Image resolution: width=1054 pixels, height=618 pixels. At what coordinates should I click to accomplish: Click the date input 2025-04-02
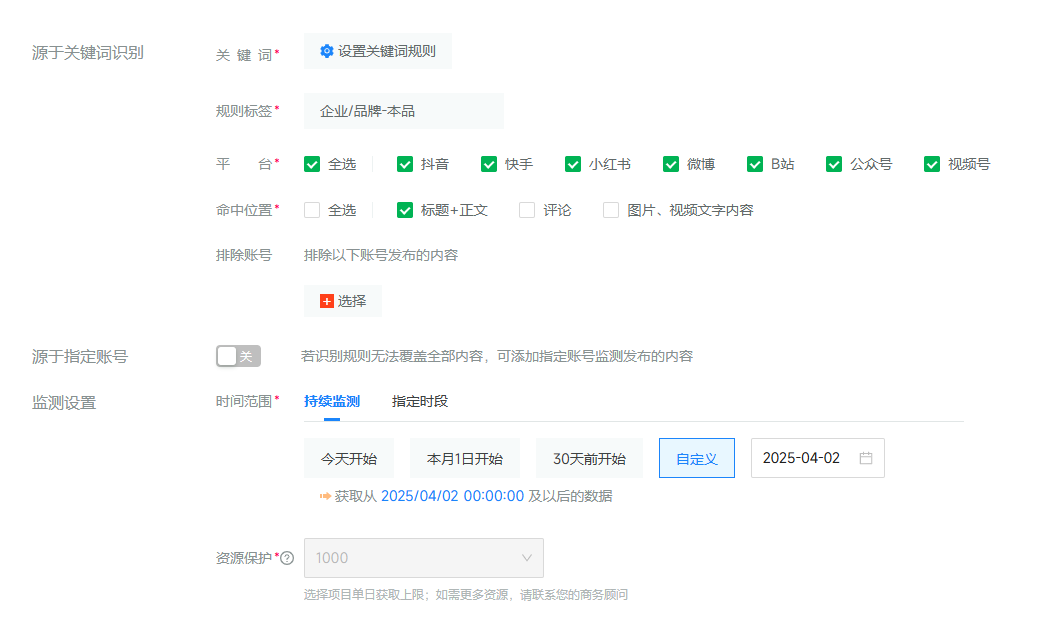[817, 458]
